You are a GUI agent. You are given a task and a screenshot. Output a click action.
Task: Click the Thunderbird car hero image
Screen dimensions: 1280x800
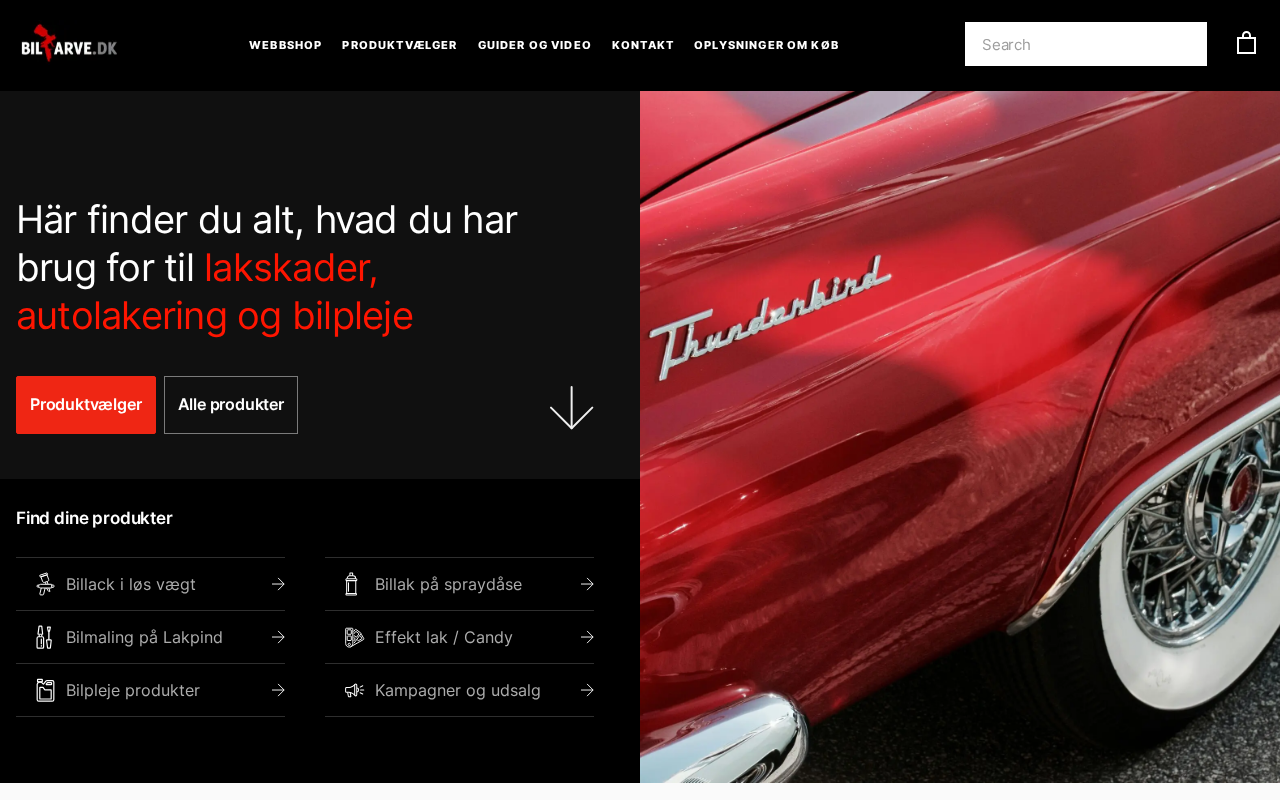(x=960, y=437)
